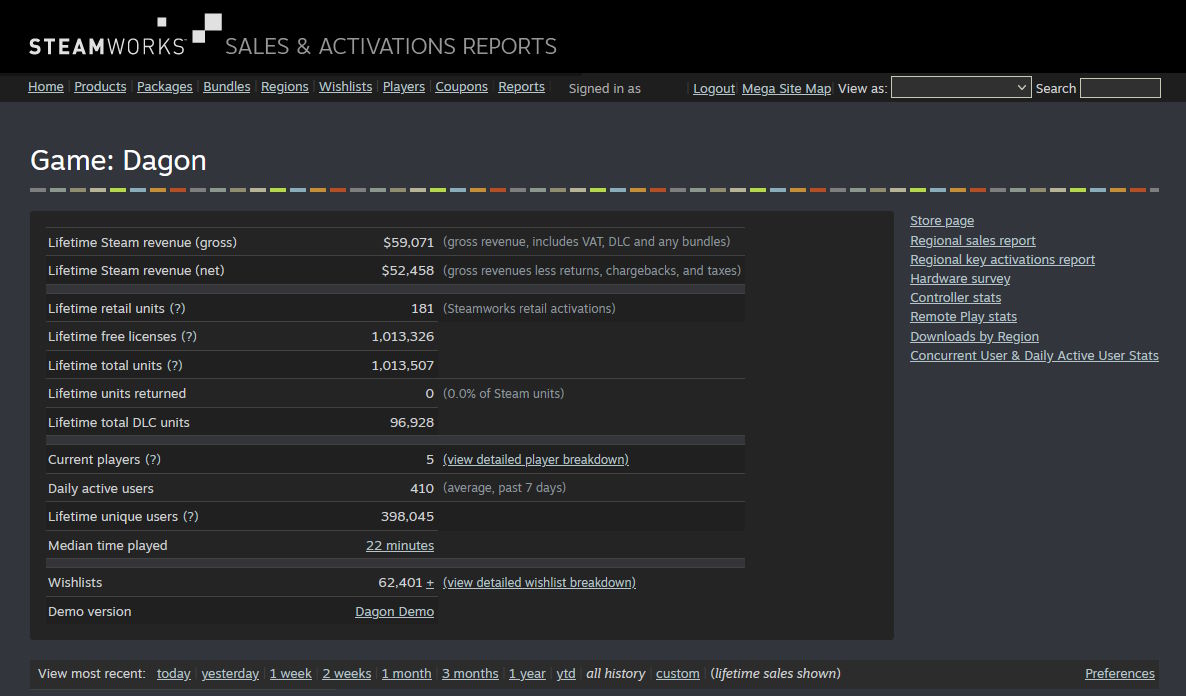Click the Logout link

713,89
